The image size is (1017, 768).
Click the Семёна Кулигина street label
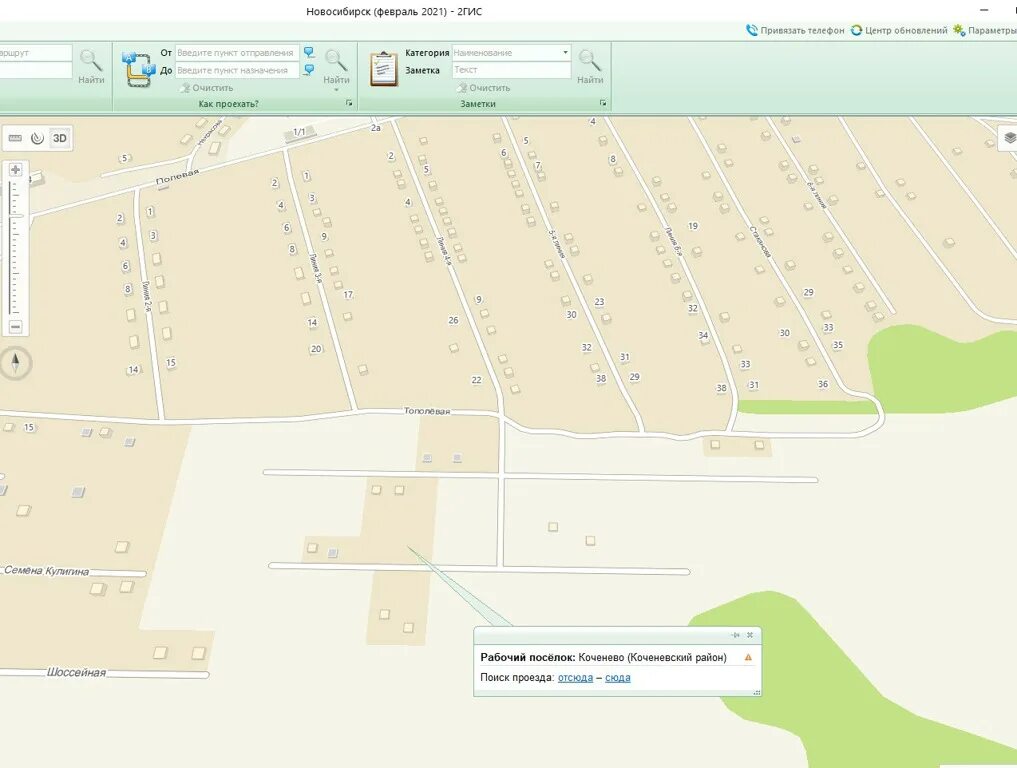click(x=45, y=571)
